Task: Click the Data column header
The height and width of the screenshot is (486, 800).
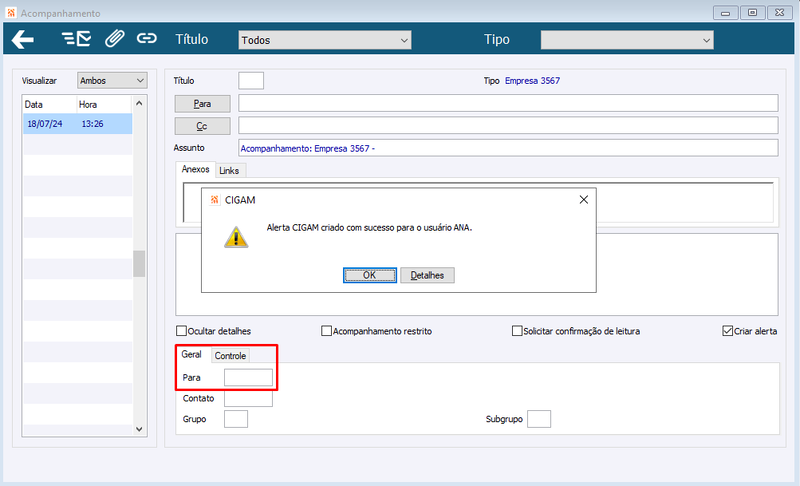Action: [49, 105]
